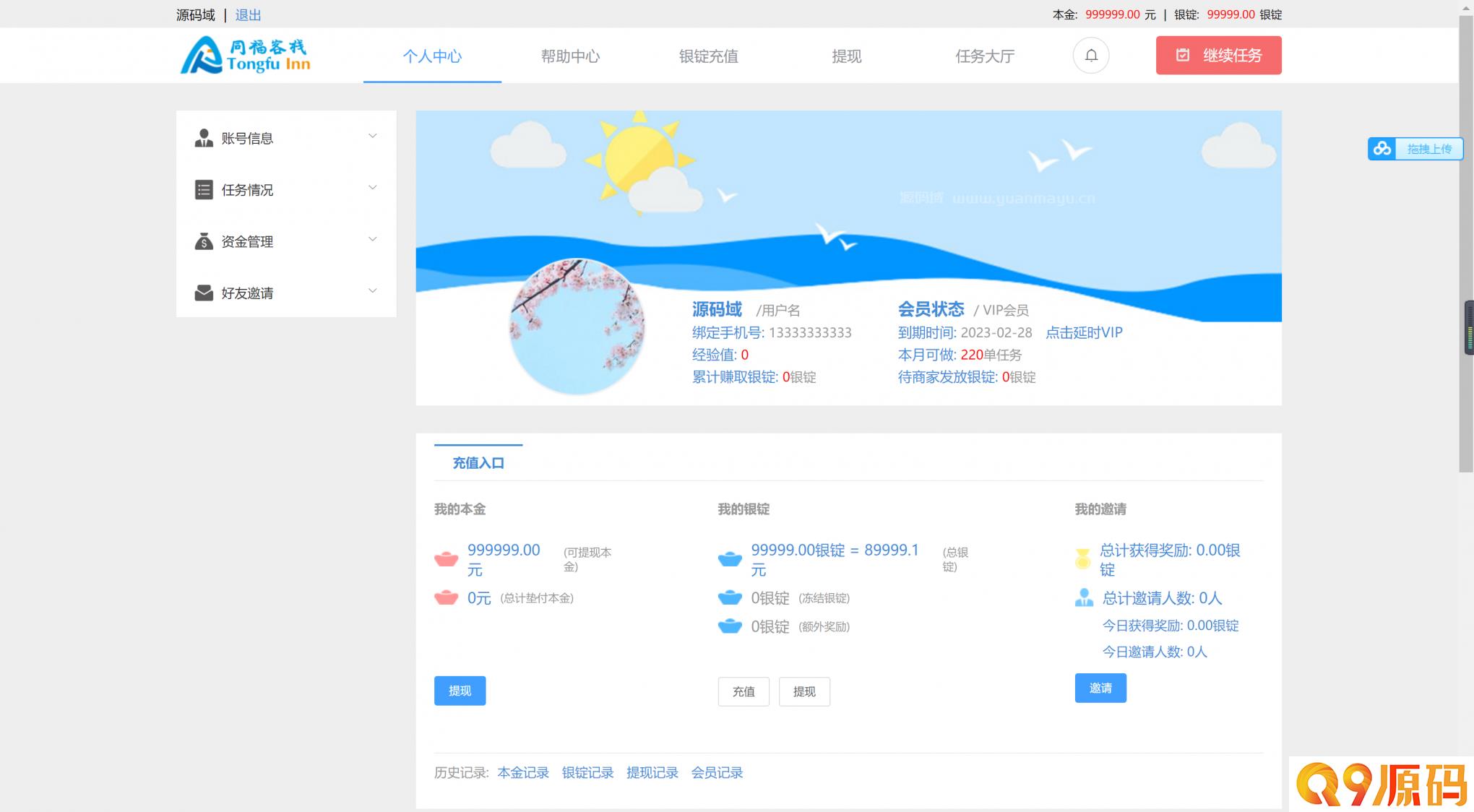This screenshot has height=812, width=1474.
Task: Click the 本月可做 220单任务 text
Action: [x=960, y=355]
